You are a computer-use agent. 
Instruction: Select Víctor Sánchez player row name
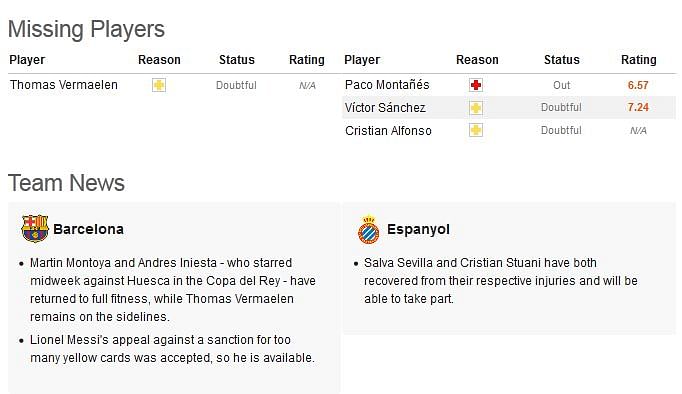[385, 108]
